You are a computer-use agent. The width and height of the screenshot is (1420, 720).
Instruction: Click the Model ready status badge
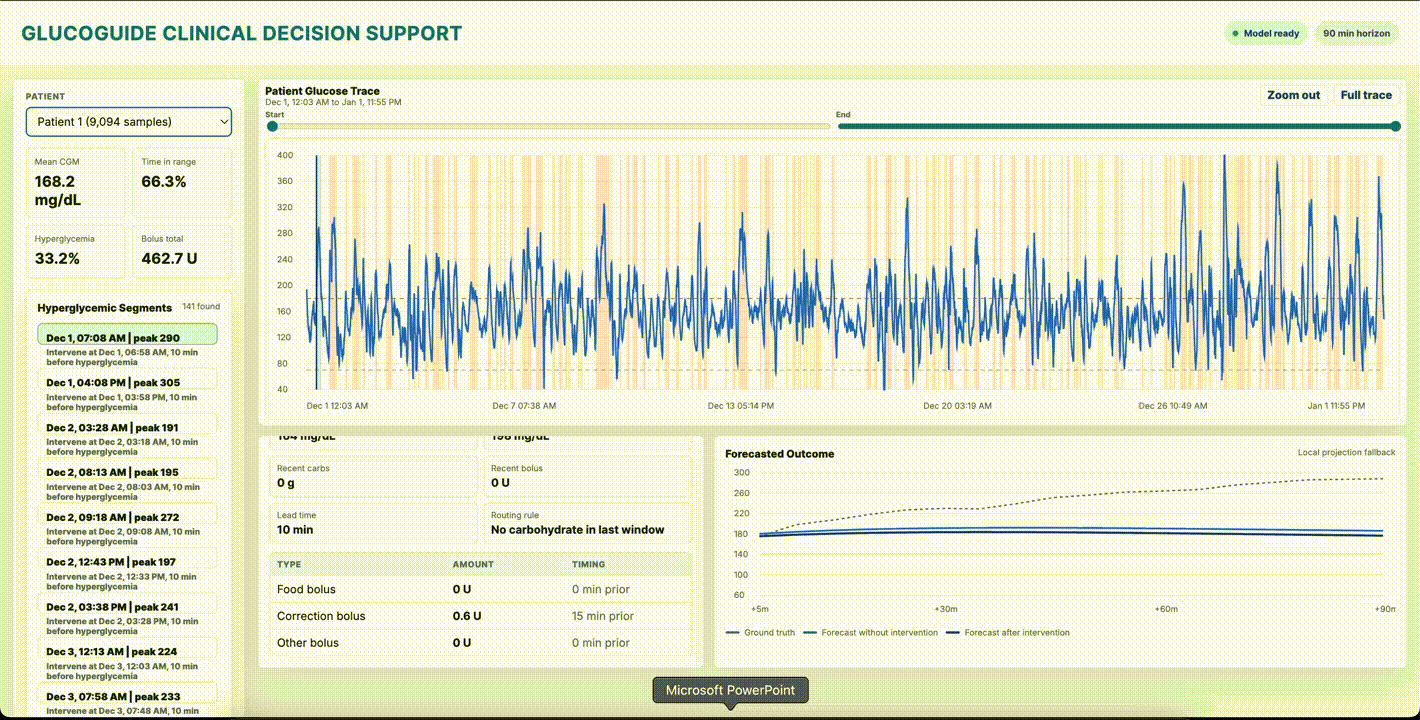1266,34
